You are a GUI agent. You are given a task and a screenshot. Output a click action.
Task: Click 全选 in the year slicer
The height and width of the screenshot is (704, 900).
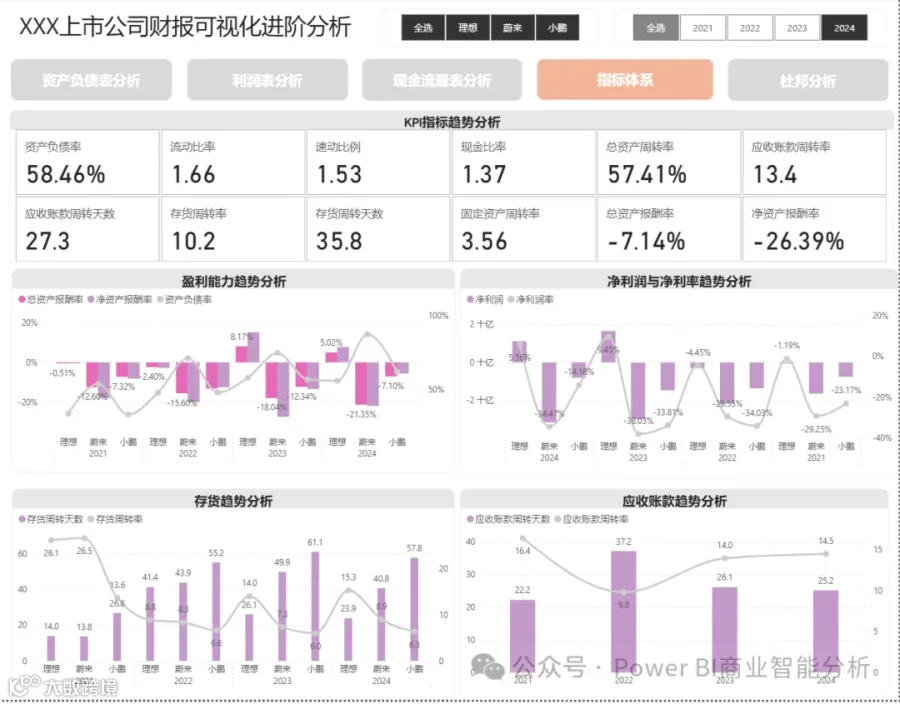[655, 28]
